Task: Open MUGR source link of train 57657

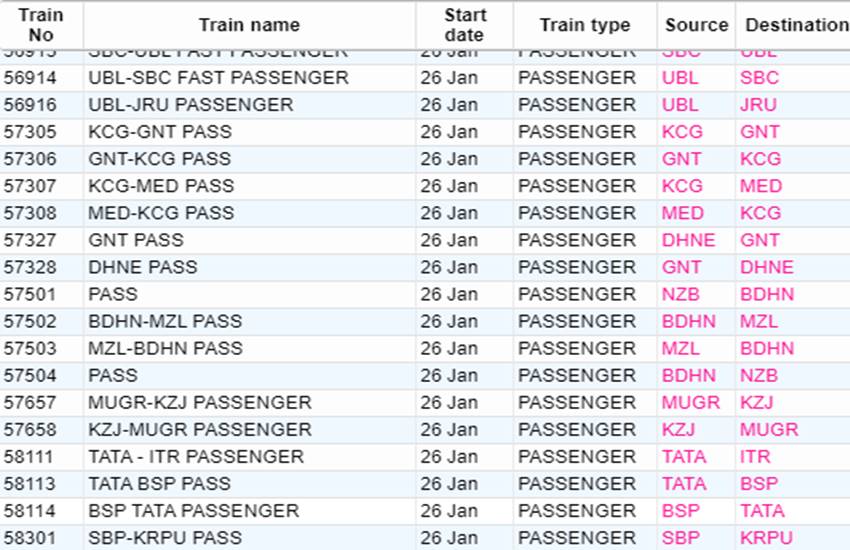Action: click(690, 402)
